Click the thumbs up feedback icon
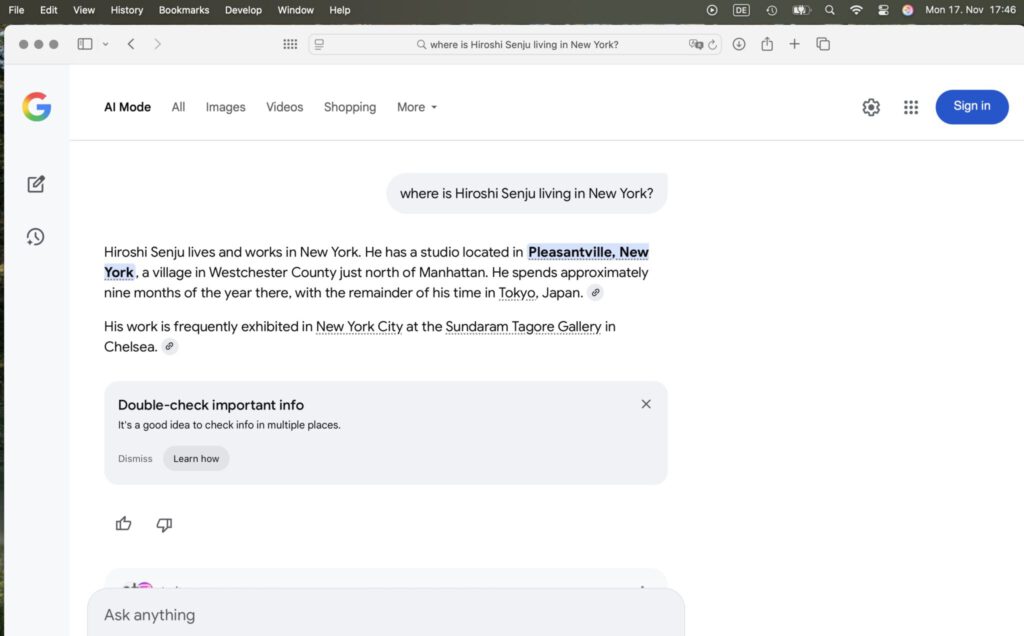Viewport: 1024px width, 636px height. tap(124, 524)
